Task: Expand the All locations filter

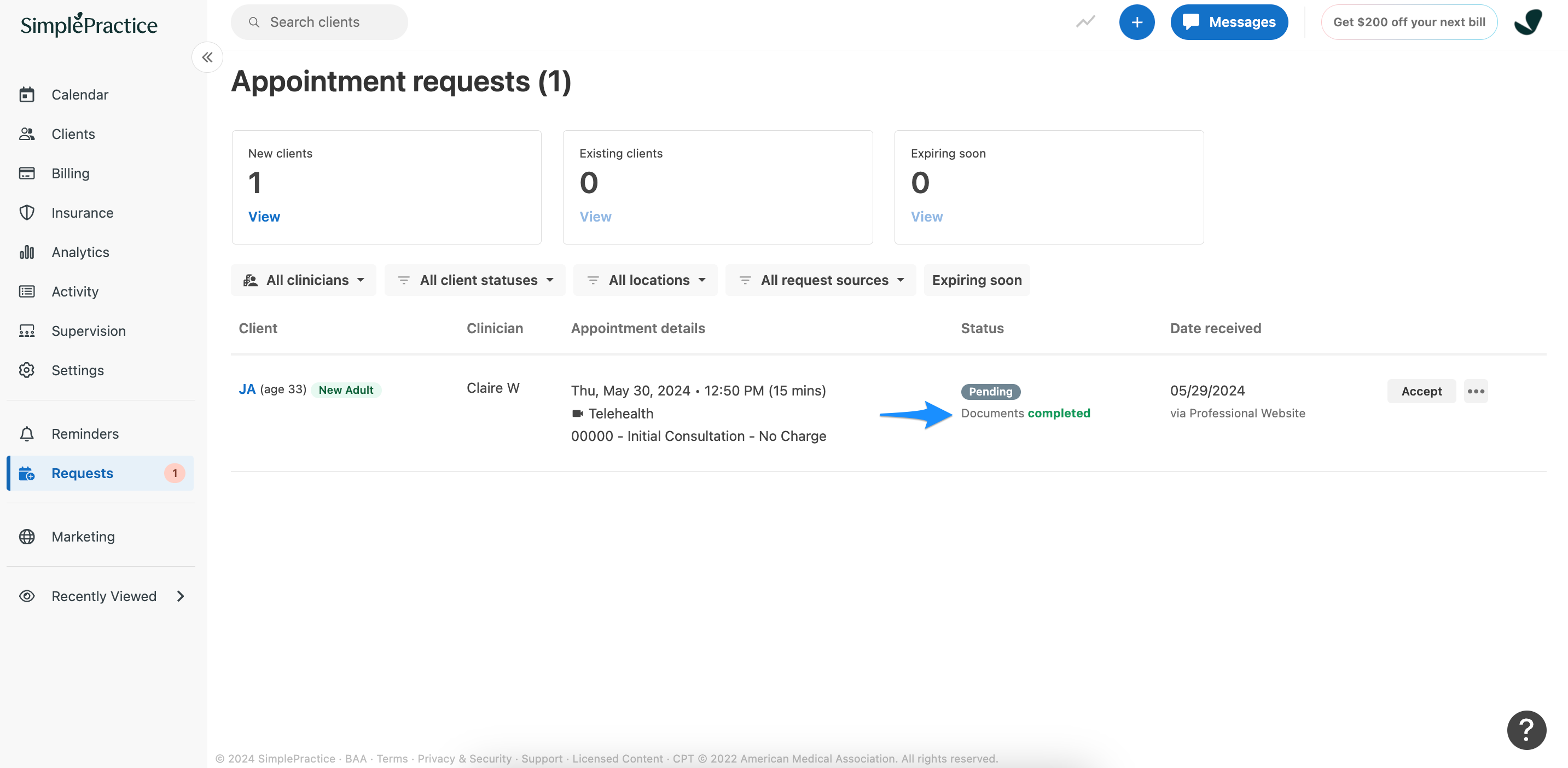Action: [x=645, y=280]
